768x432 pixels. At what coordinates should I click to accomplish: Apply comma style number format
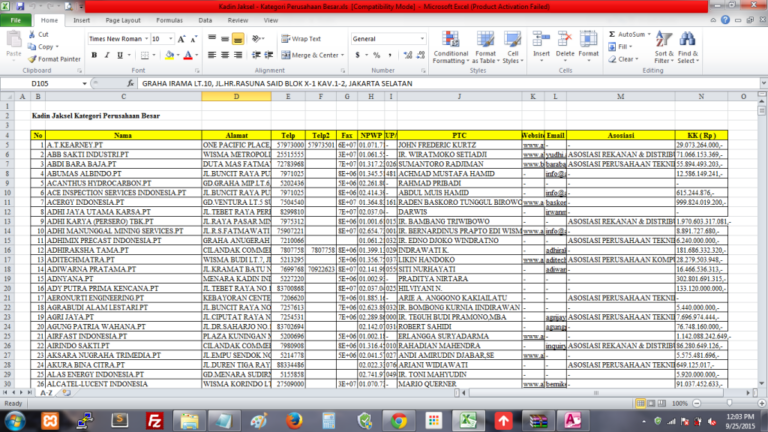coord(390,55)
